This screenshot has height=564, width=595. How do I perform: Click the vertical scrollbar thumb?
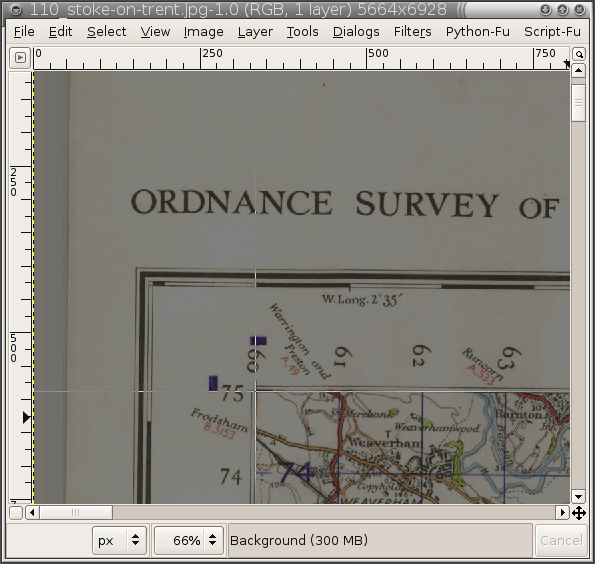[578, 103]
